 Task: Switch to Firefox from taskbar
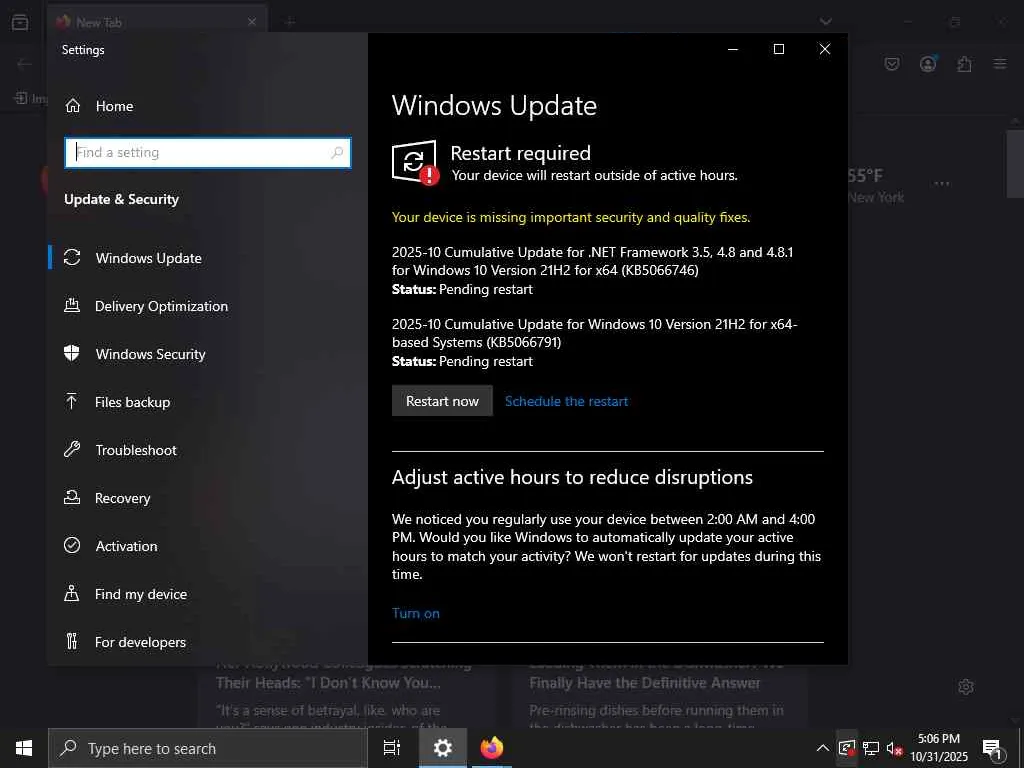[492, 748]
